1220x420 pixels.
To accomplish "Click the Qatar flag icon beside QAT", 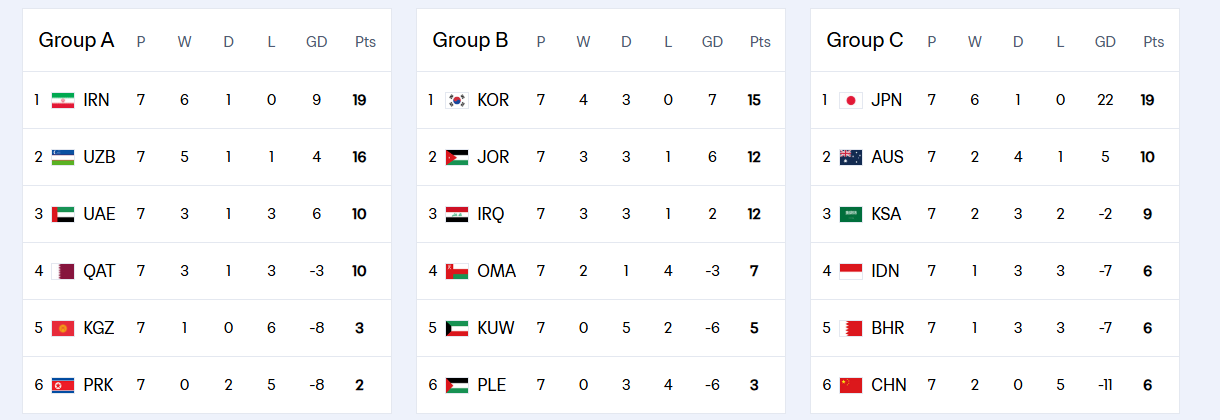I will click(63, 271).
